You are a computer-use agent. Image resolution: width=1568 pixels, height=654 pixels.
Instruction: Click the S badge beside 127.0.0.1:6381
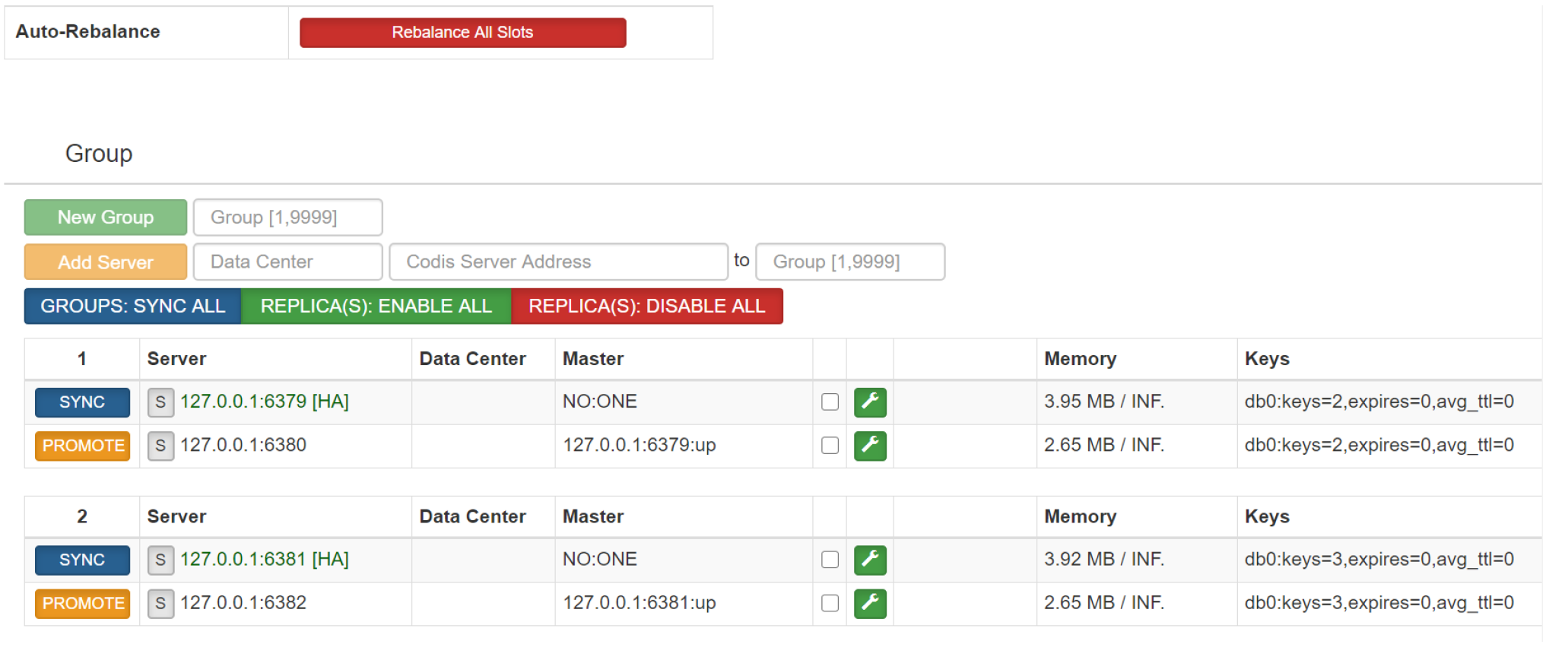pos(160,560)
